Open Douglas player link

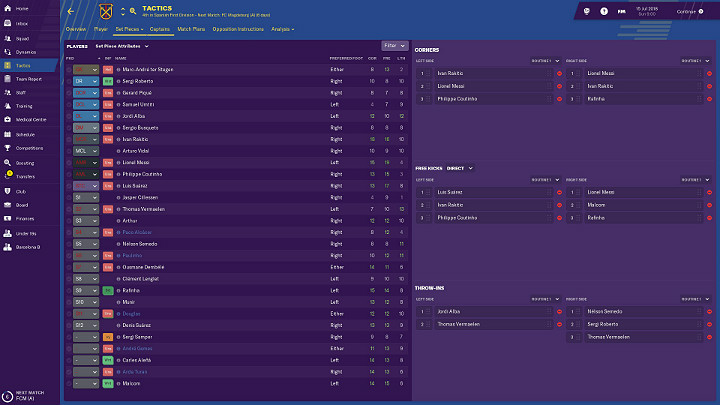coord(131,314)
